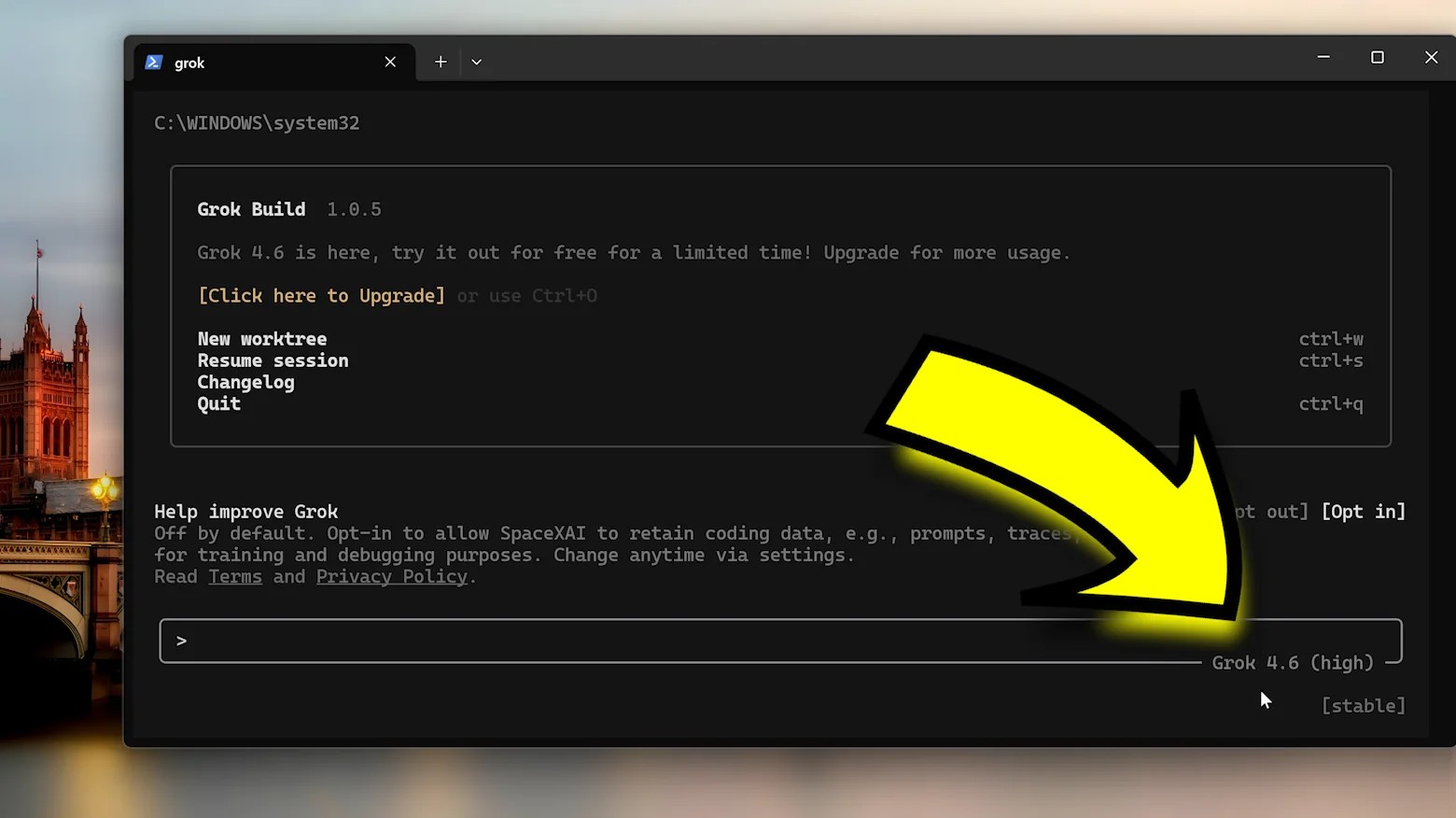This screenshot has width=1456, height=818.
Task: Select the grok terminal tab
Action: (274, 63)
